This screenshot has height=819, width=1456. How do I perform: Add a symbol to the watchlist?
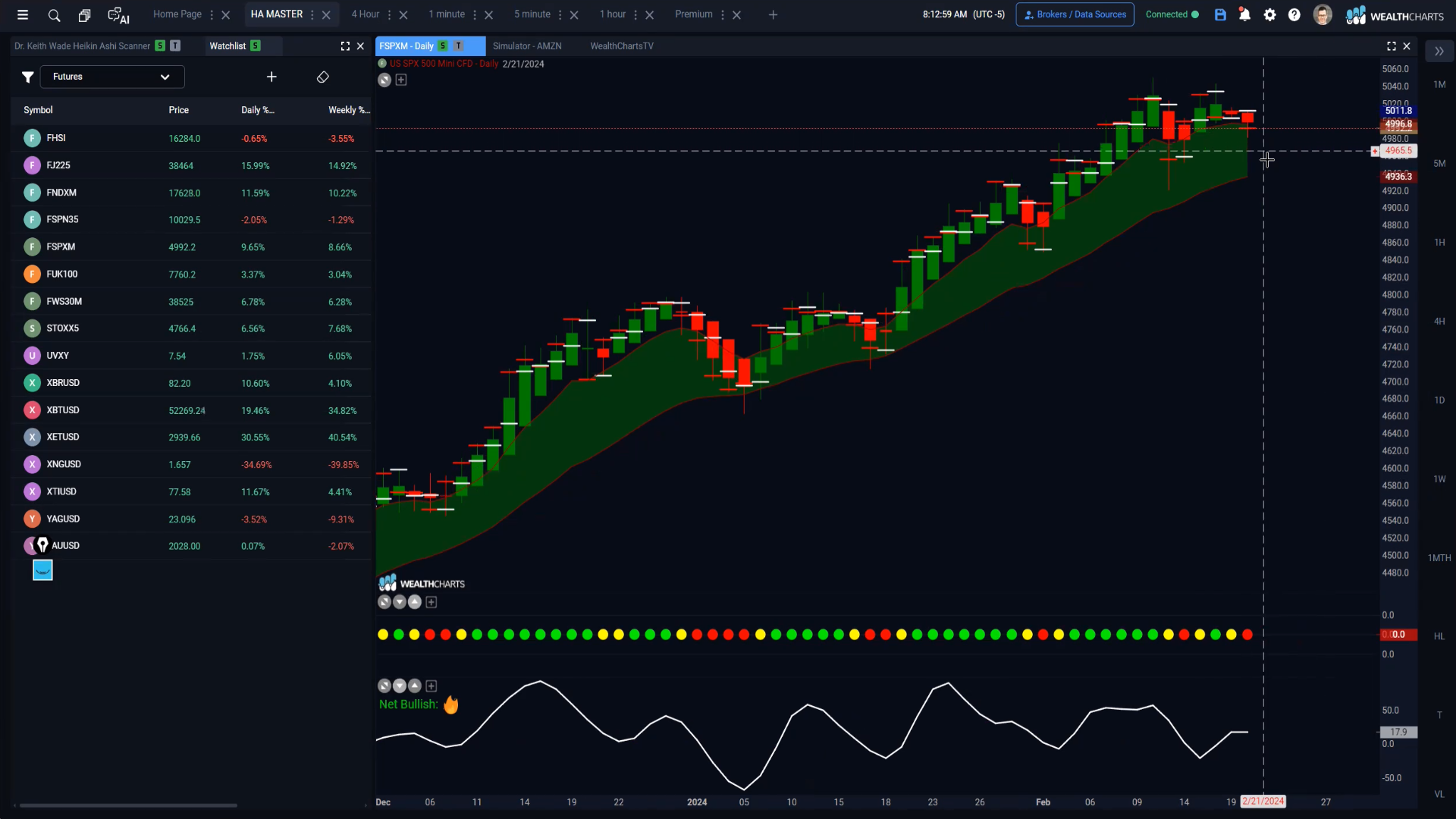pos(271,77)
